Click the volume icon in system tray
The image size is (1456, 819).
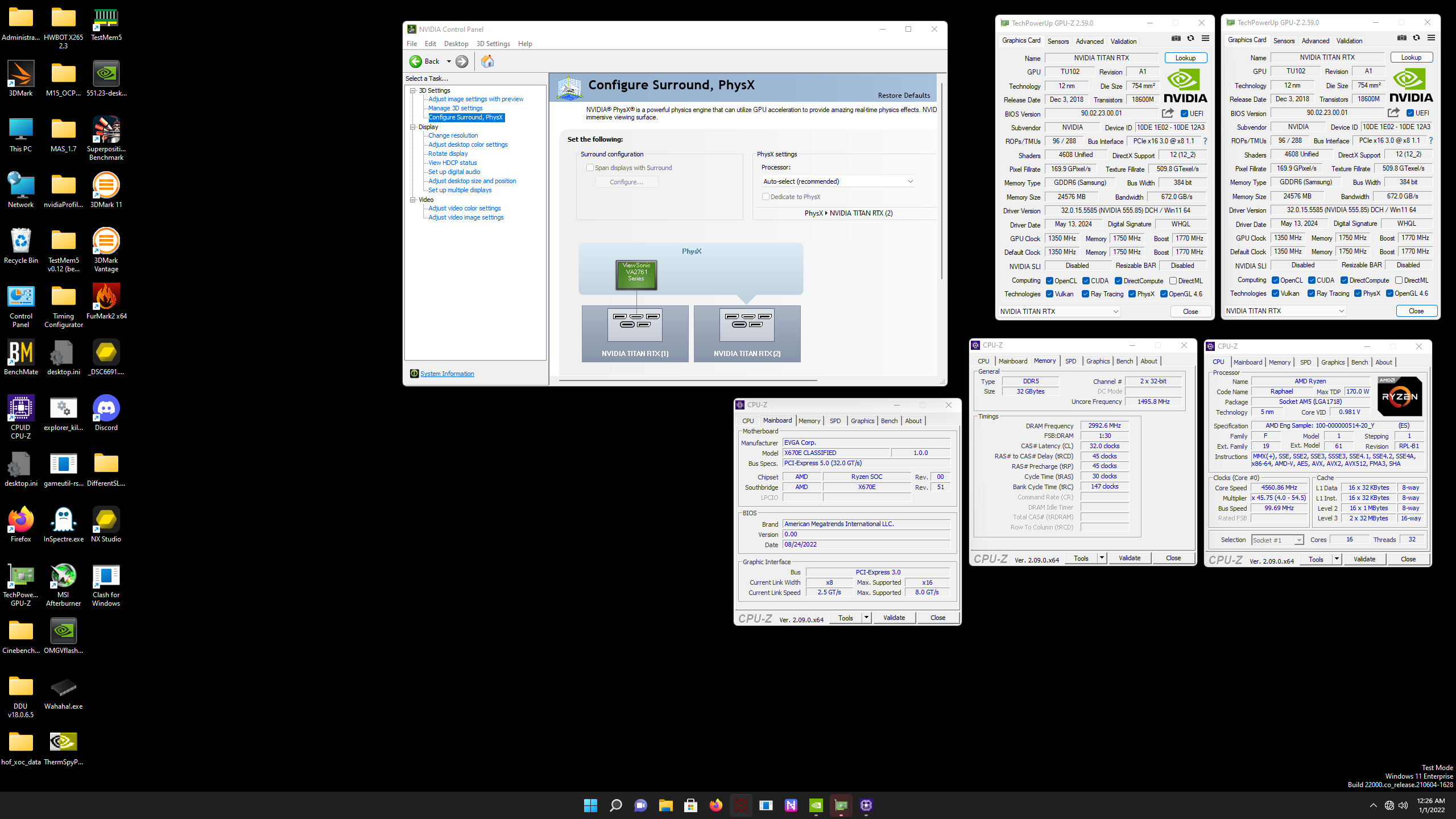point(1403,805)
